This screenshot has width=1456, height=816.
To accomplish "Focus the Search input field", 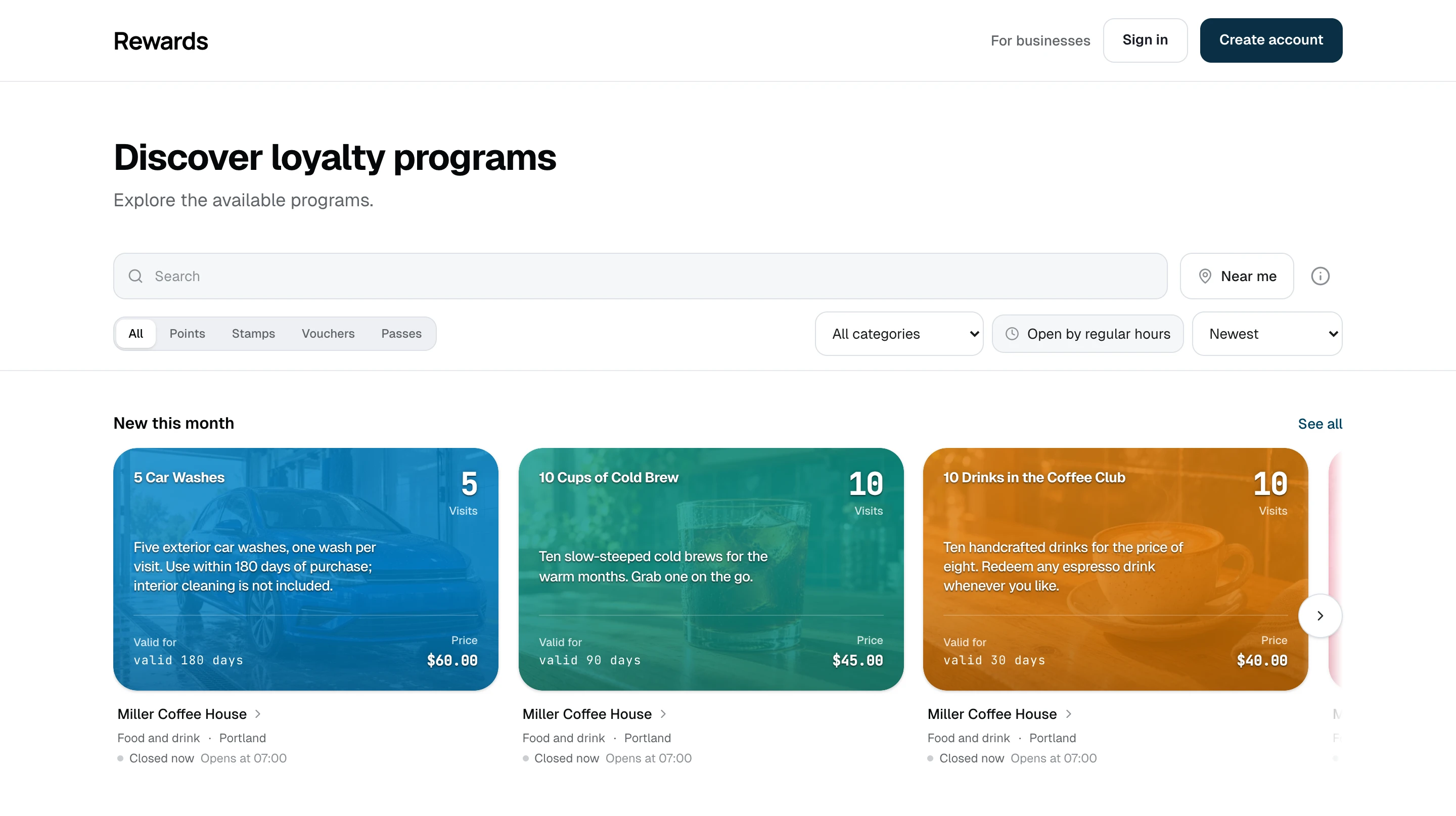I will (640, 277).
